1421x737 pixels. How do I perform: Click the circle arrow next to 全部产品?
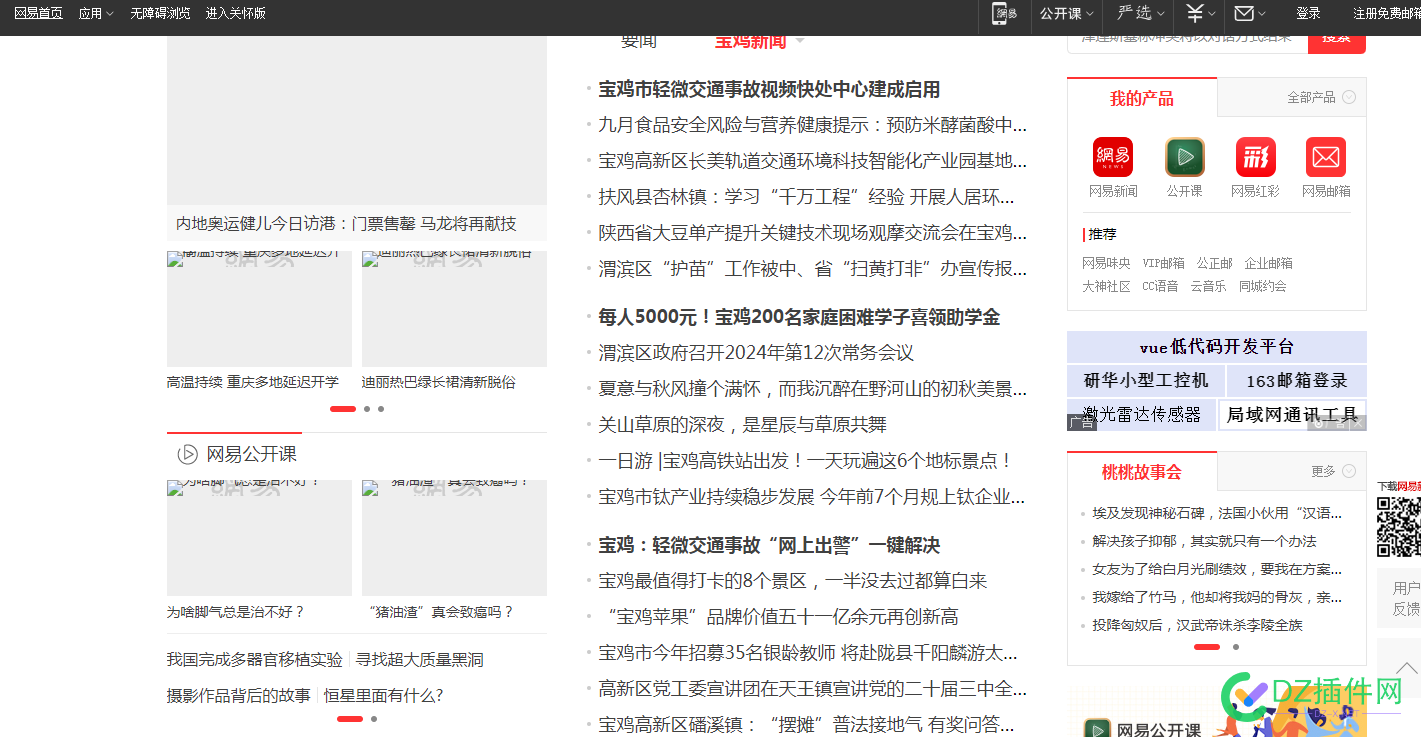(x=1349, y=97)
